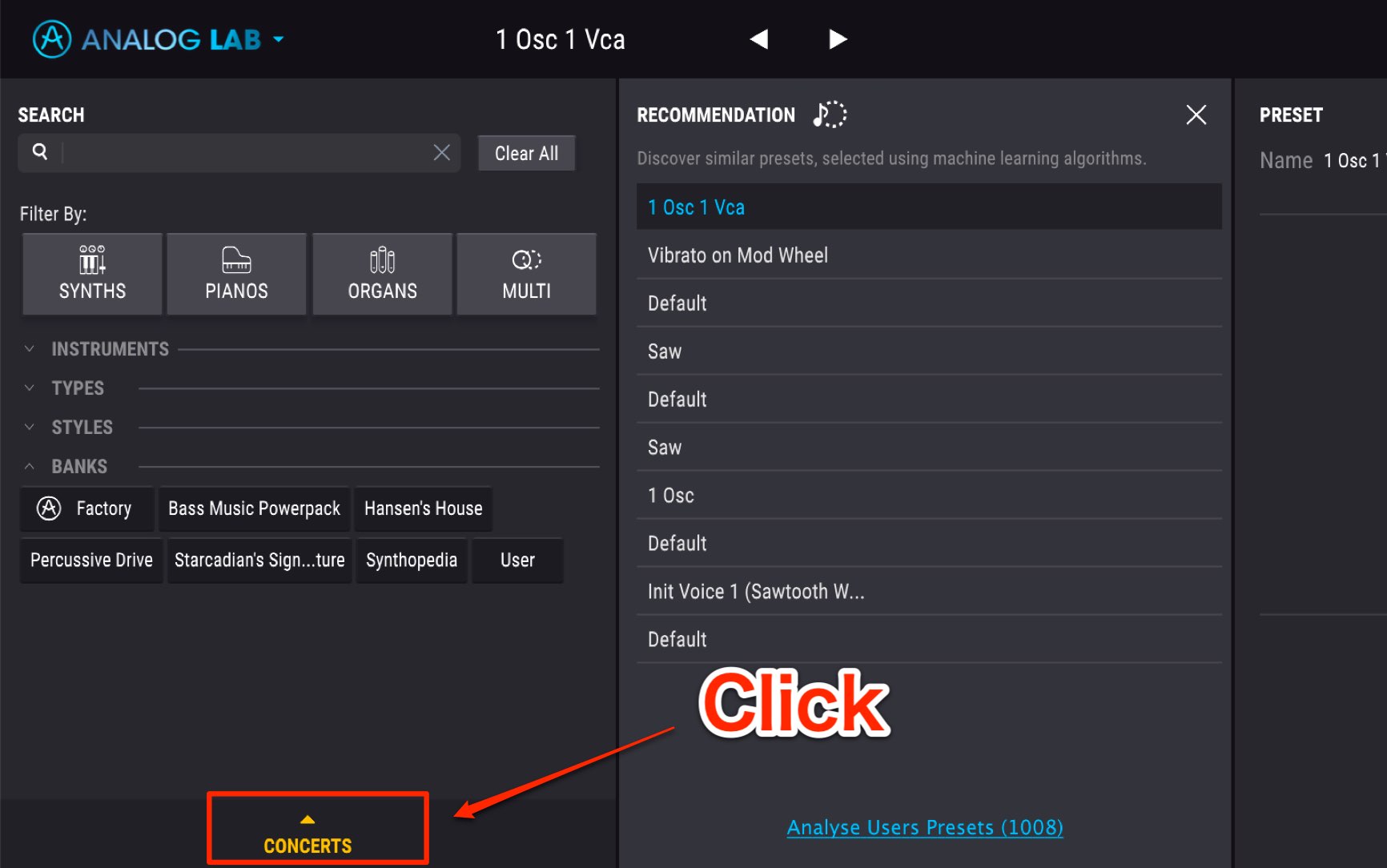Go to the next preset arrow
This screenshot has width=1387, height=868.
(838, 38)
